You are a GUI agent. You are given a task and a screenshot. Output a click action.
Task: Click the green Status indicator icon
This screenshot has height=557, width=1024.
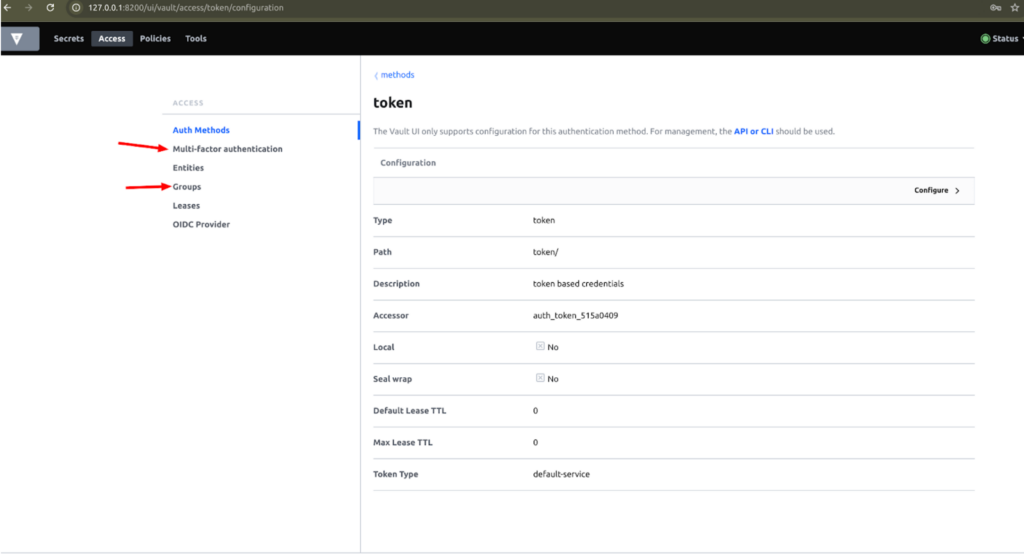click(985, 39)
